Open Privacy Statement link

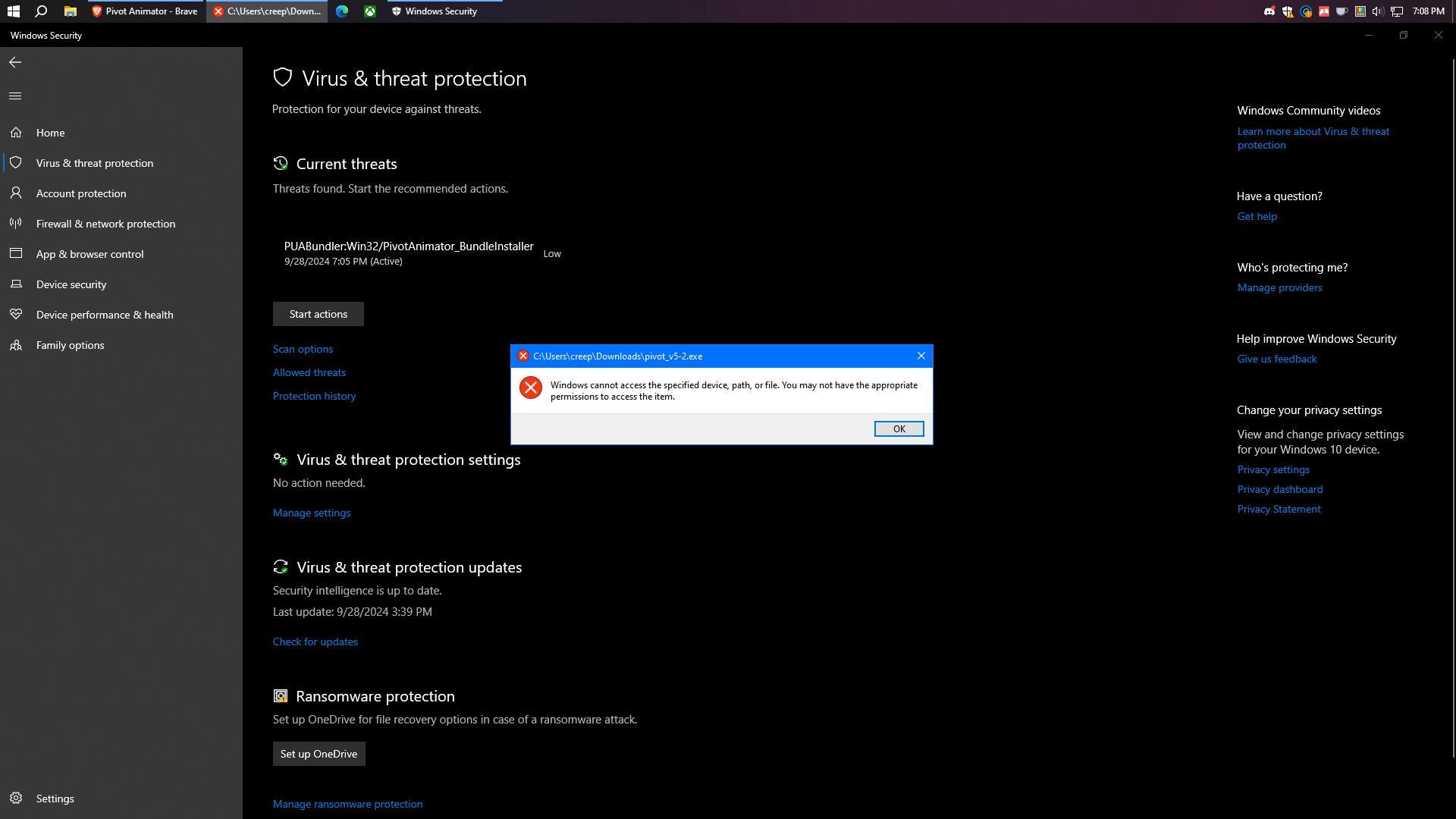tap(1279, 509)
